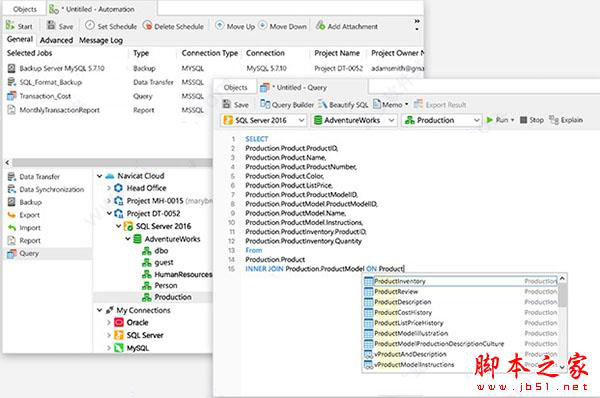Collapse the Project DT-0052 node

pyautogui.click(x=109, y=213)
